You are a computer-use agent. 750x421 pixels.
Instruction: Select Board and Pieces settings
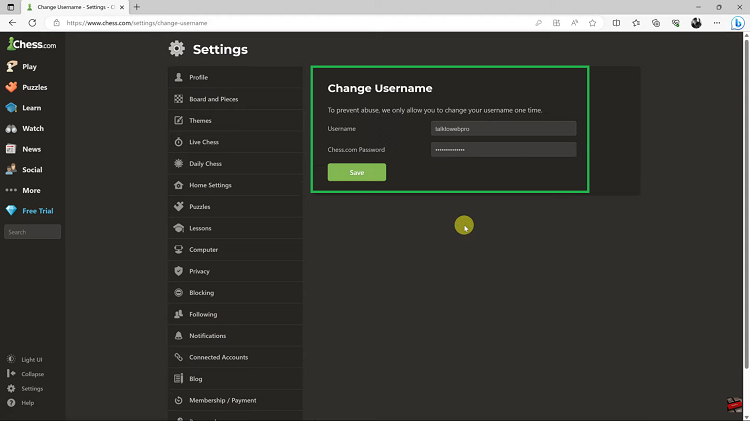235,99
